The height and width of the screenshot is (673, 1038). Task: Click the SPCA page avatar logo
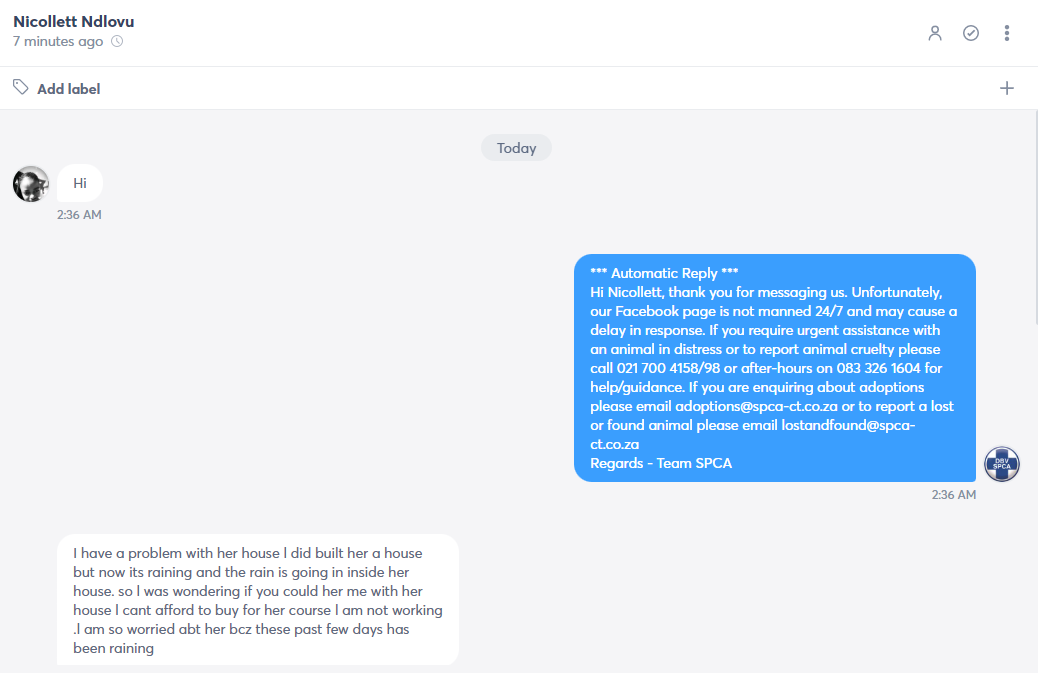(x=1002, y=464)
